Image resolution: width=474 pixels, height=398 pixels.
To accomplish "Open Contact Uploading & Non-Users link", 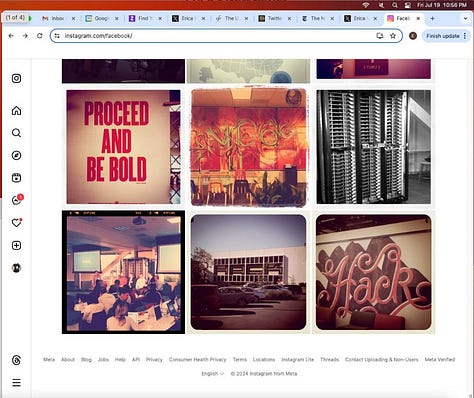I will coord(382,359).
